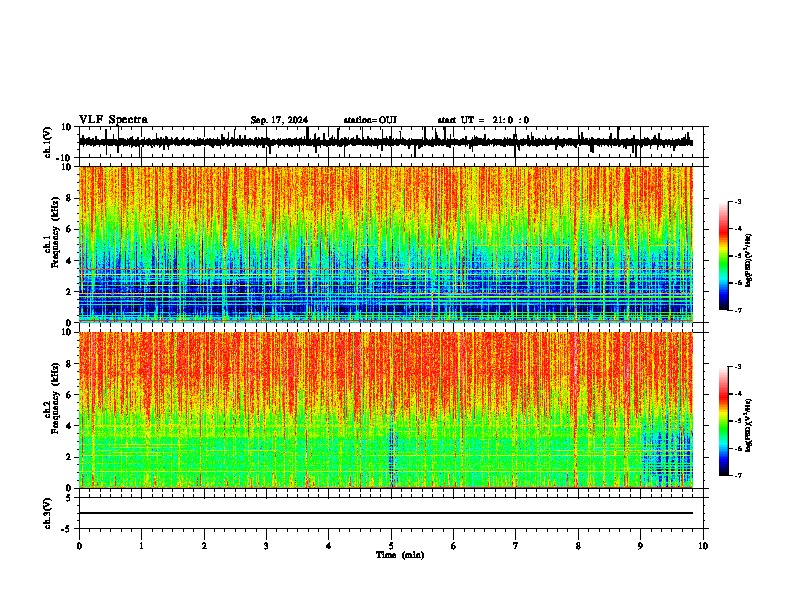Click the "-3" label on ch.2 color bar
This screenshot has height=612, width=792.
737,367
